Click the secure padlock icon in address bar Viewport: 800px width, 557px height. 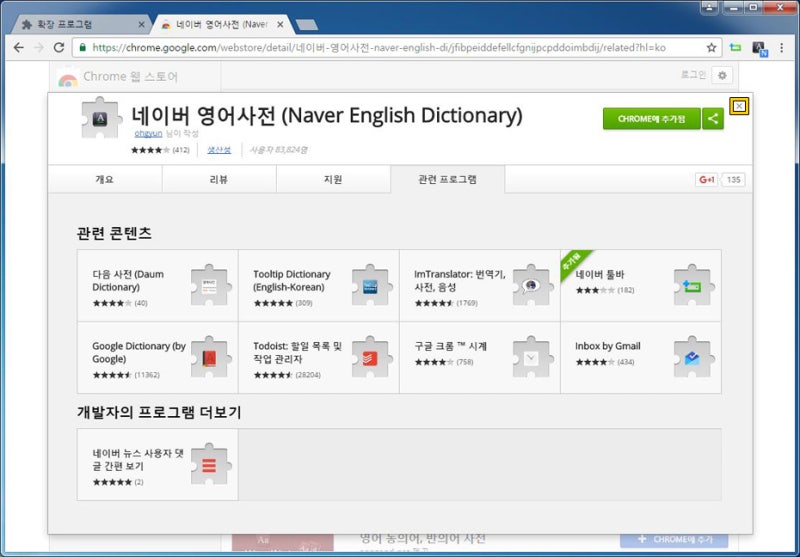[82, 47]
